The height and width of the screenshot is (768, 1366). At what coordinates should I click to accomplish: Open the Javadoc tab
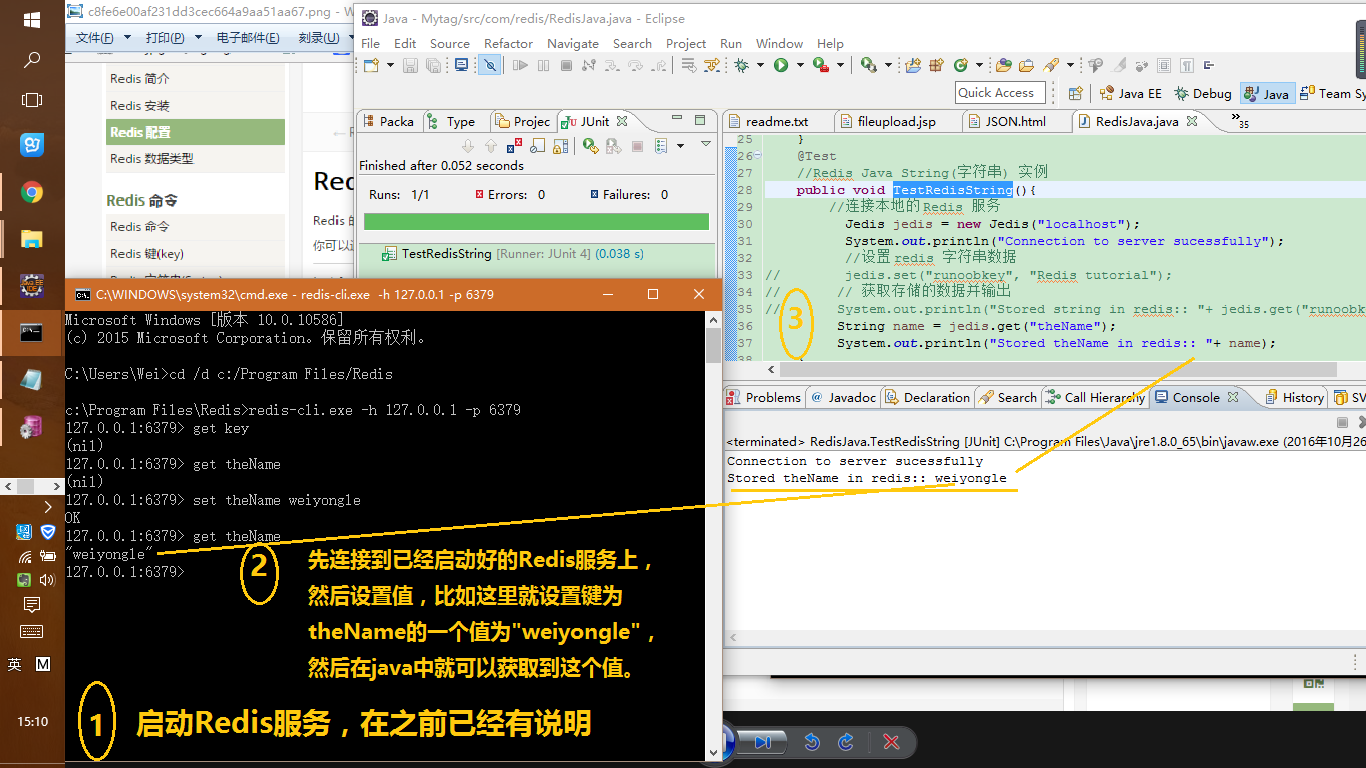click(843, 397)
